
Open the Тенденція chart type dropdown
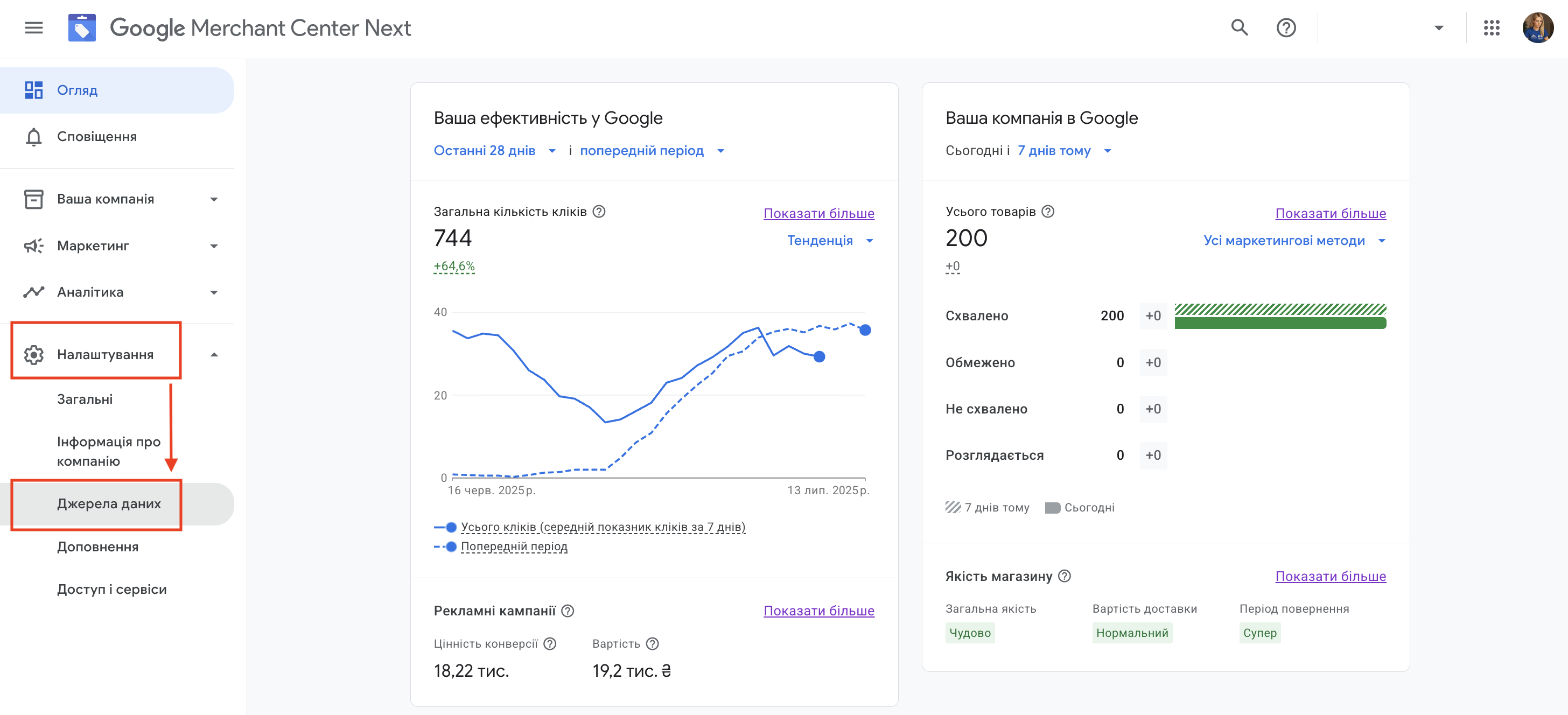[830, 241]
